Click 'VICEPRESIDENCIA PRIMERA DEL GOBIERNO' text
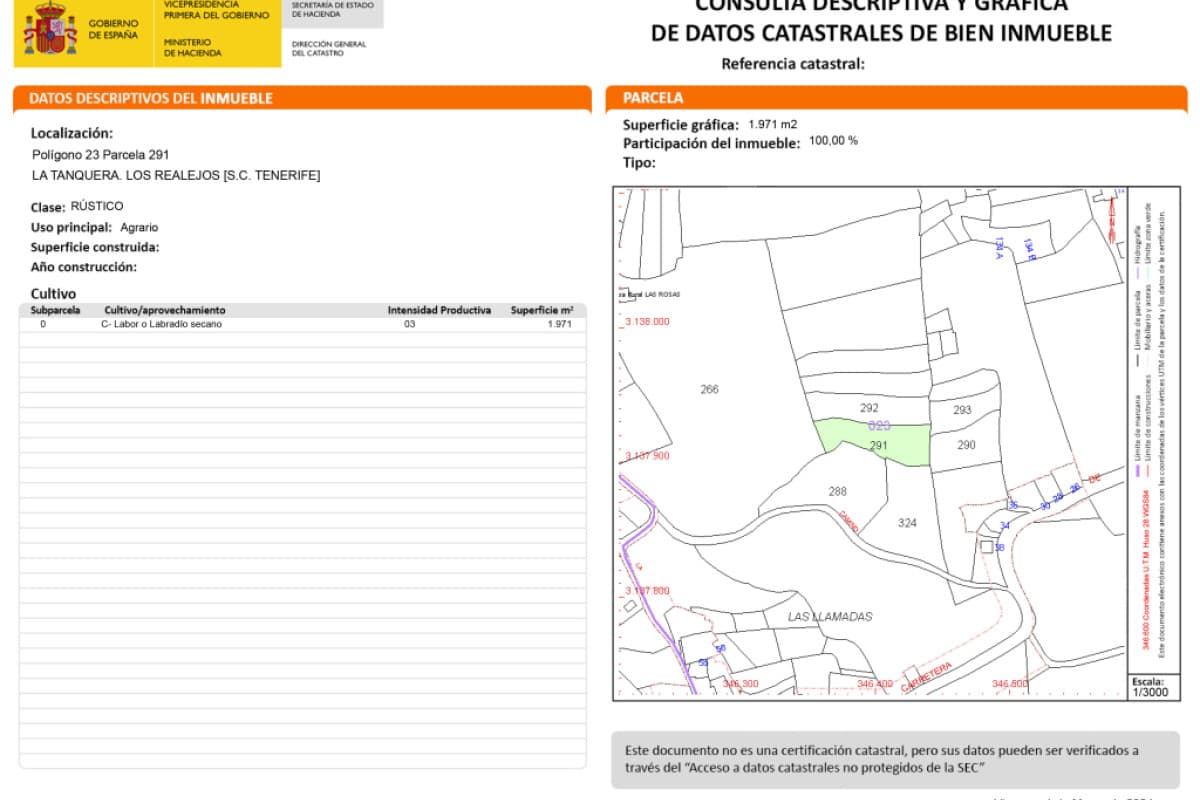The width and height of the screenshot is (1200, 800). [216, 10]
